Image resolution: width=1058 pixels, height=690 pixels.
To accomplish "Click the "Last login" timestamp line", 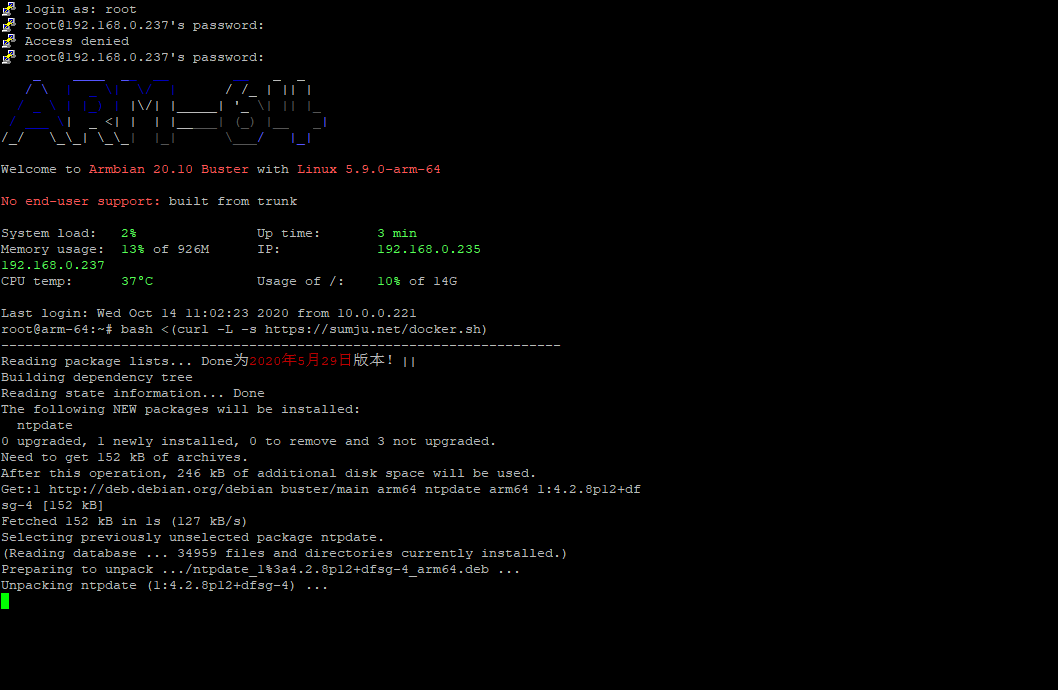I will pyautogui.click(x=208, y=313).
